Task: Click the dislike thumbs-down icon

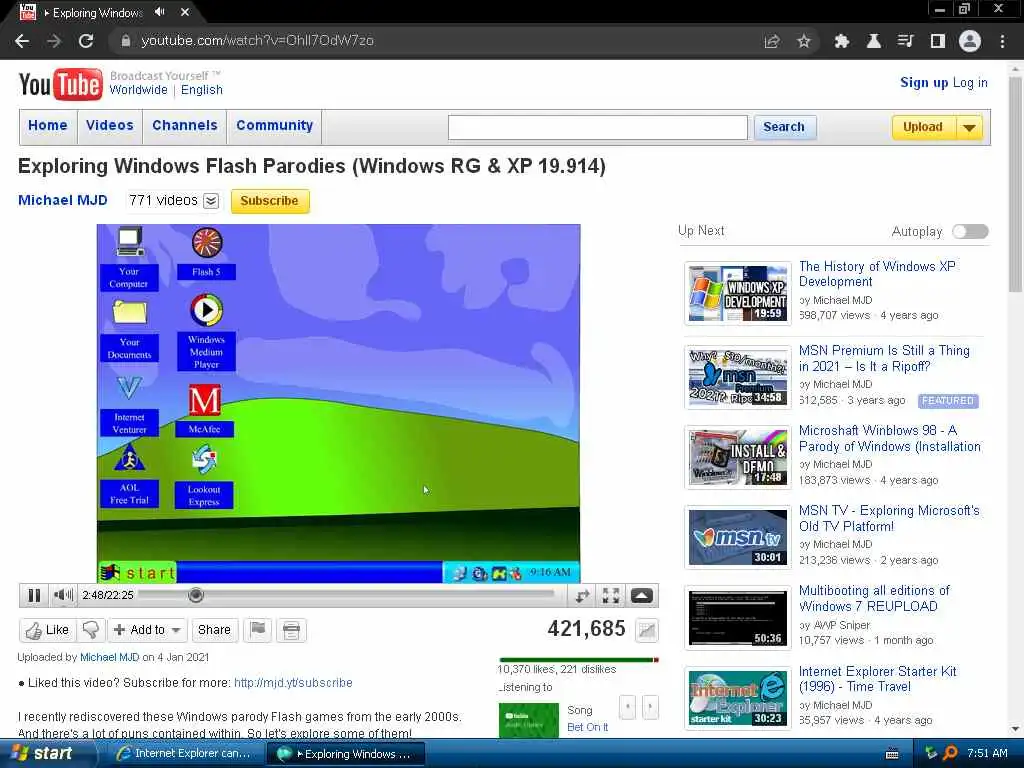Action: click(x=91, y=630)
